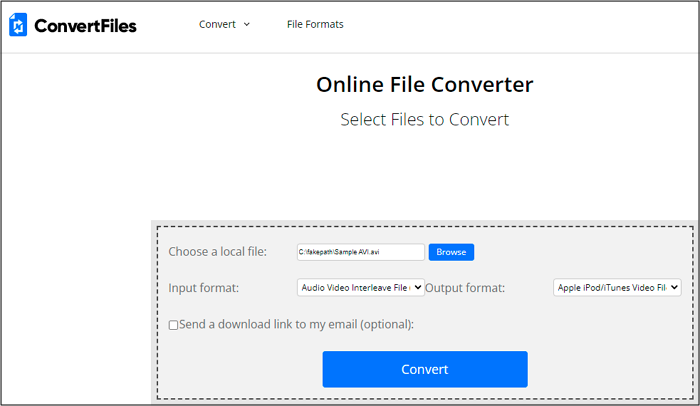
Task: Open the Audio Video Interleave input format dropdown
Action: (x=355, y=288)
